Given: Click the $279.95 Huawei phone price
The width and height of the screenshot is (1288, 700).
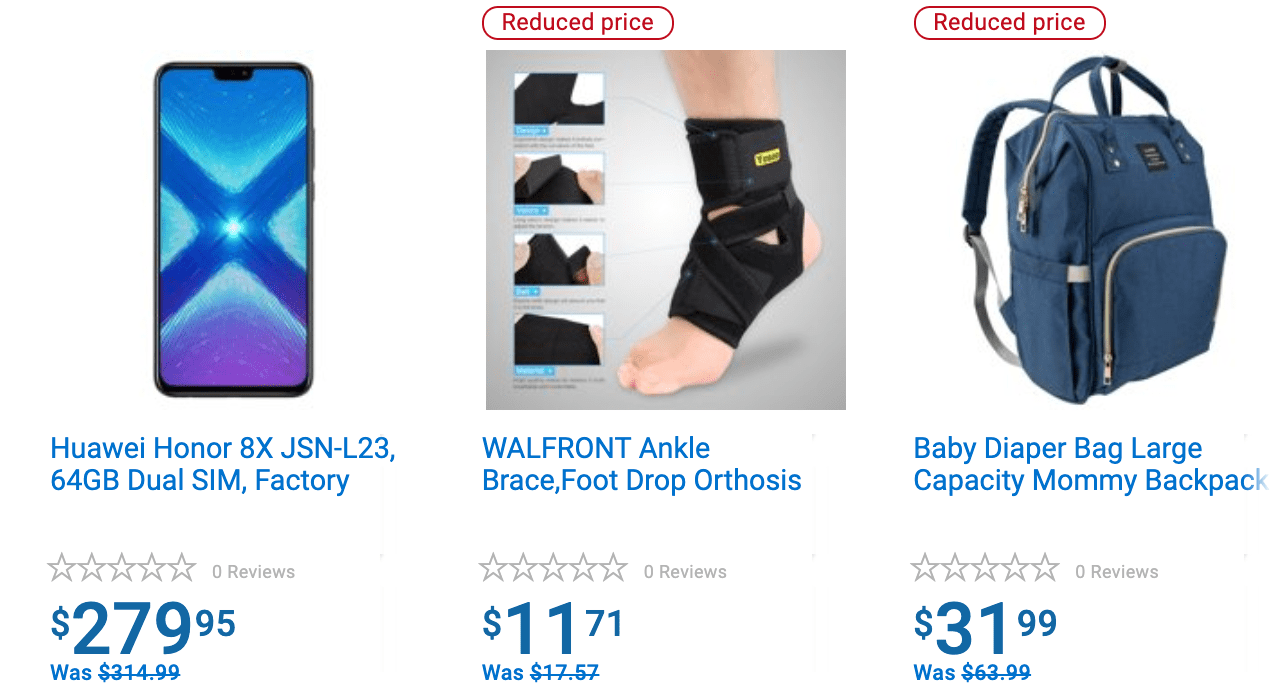Looking at the screenshot, I should pos(143,627).
